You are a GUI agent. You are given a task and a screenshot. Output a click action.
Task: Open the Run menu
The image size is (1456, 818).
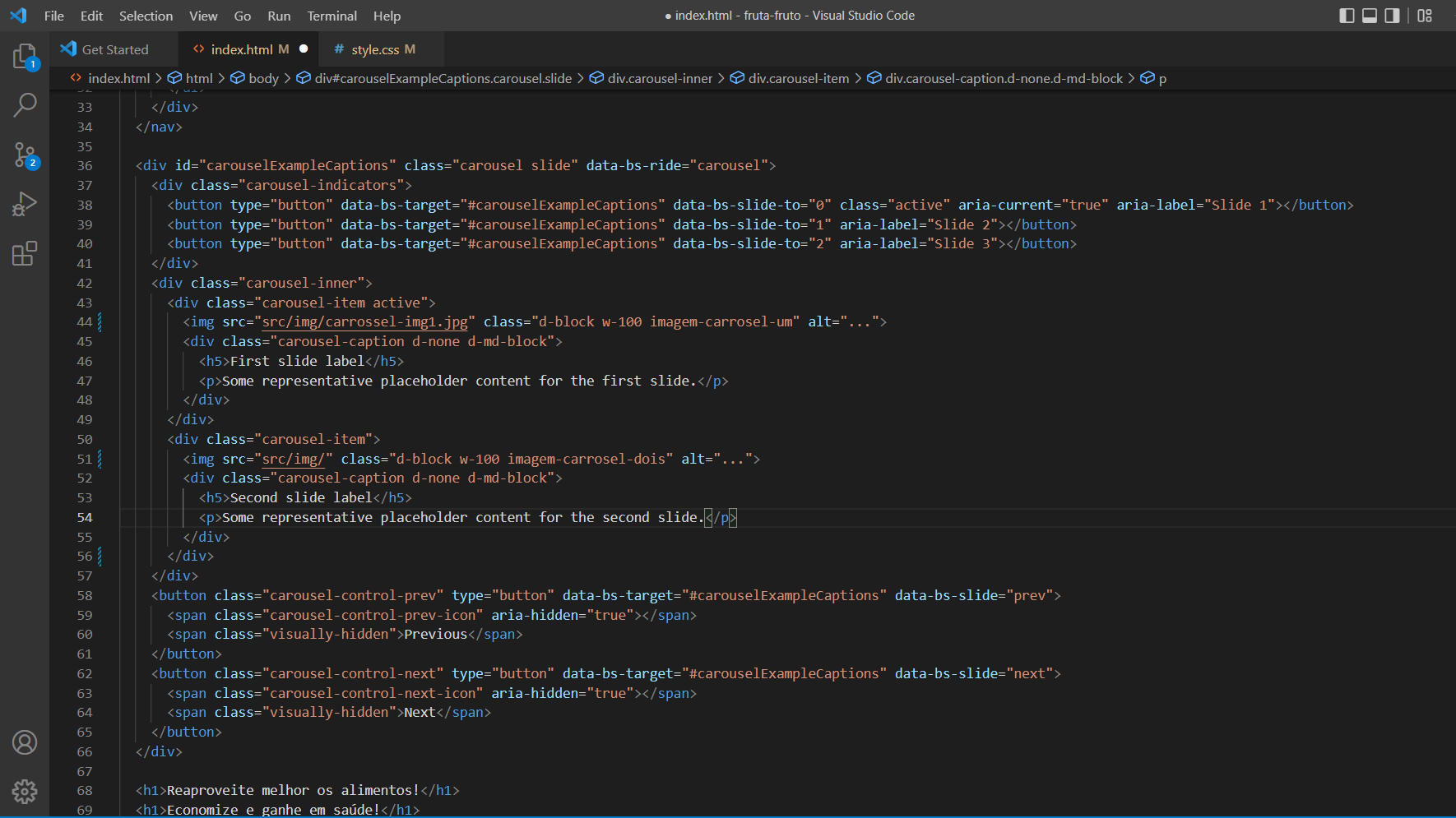[x=279, y=16]
